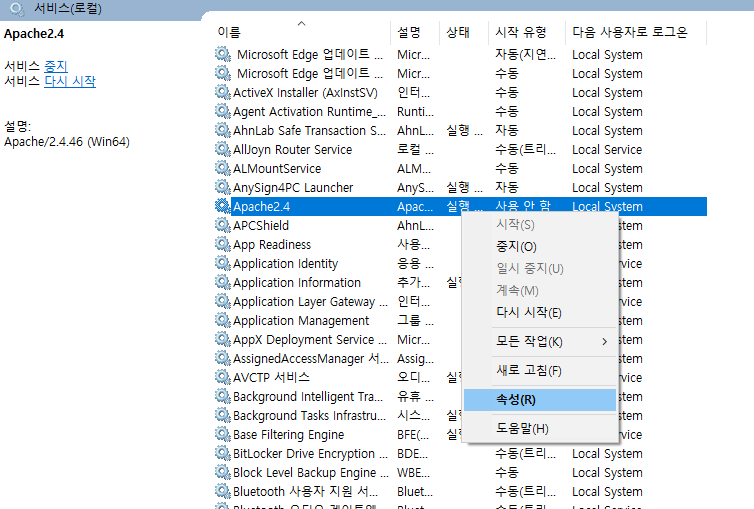754x509 pixels.
Task: Click the gear icon of AllJoyn Router Service
Action: tap(223, 149)
